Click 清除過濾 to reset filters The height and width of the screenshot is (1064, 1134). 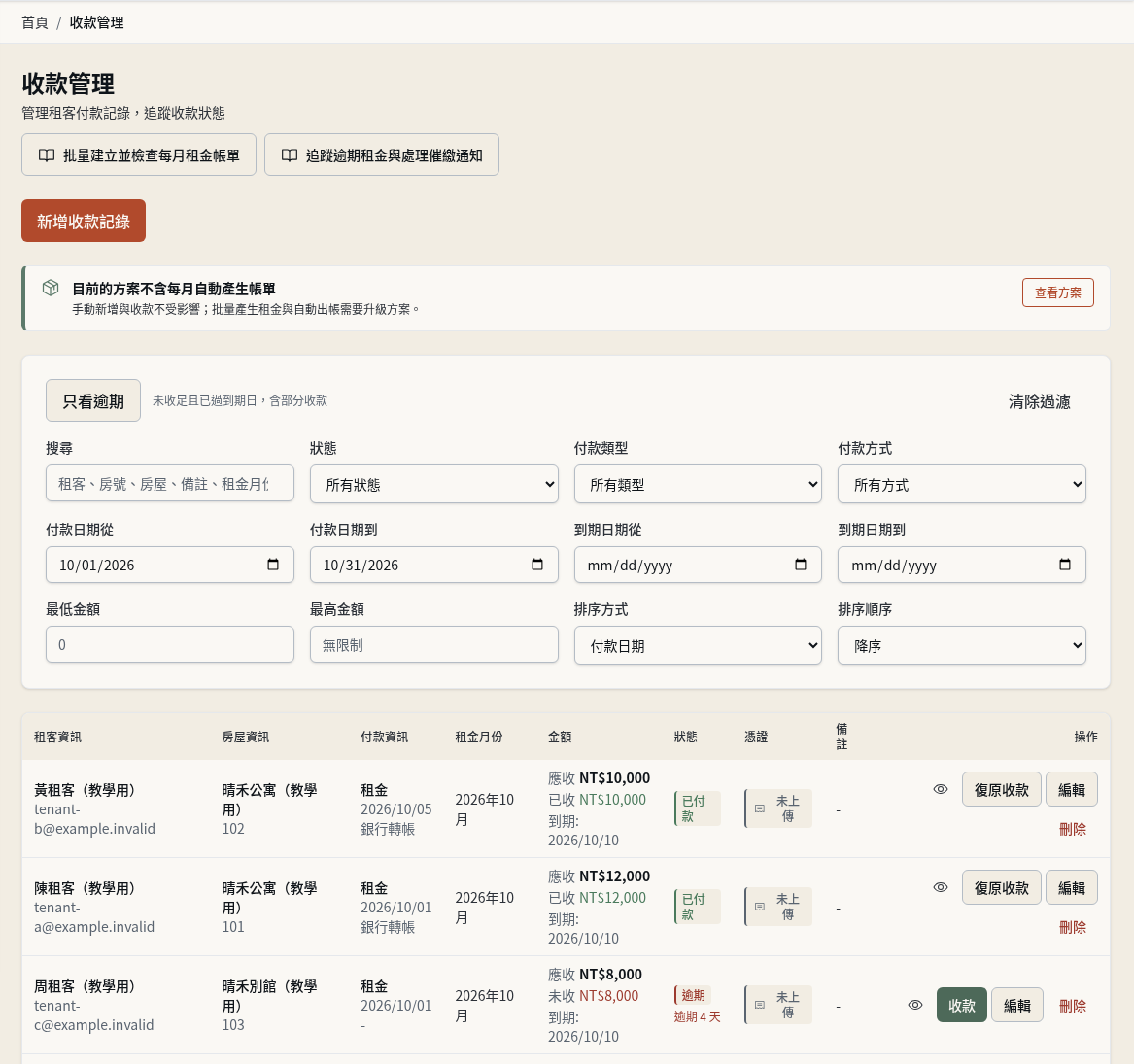point(1040,401)
